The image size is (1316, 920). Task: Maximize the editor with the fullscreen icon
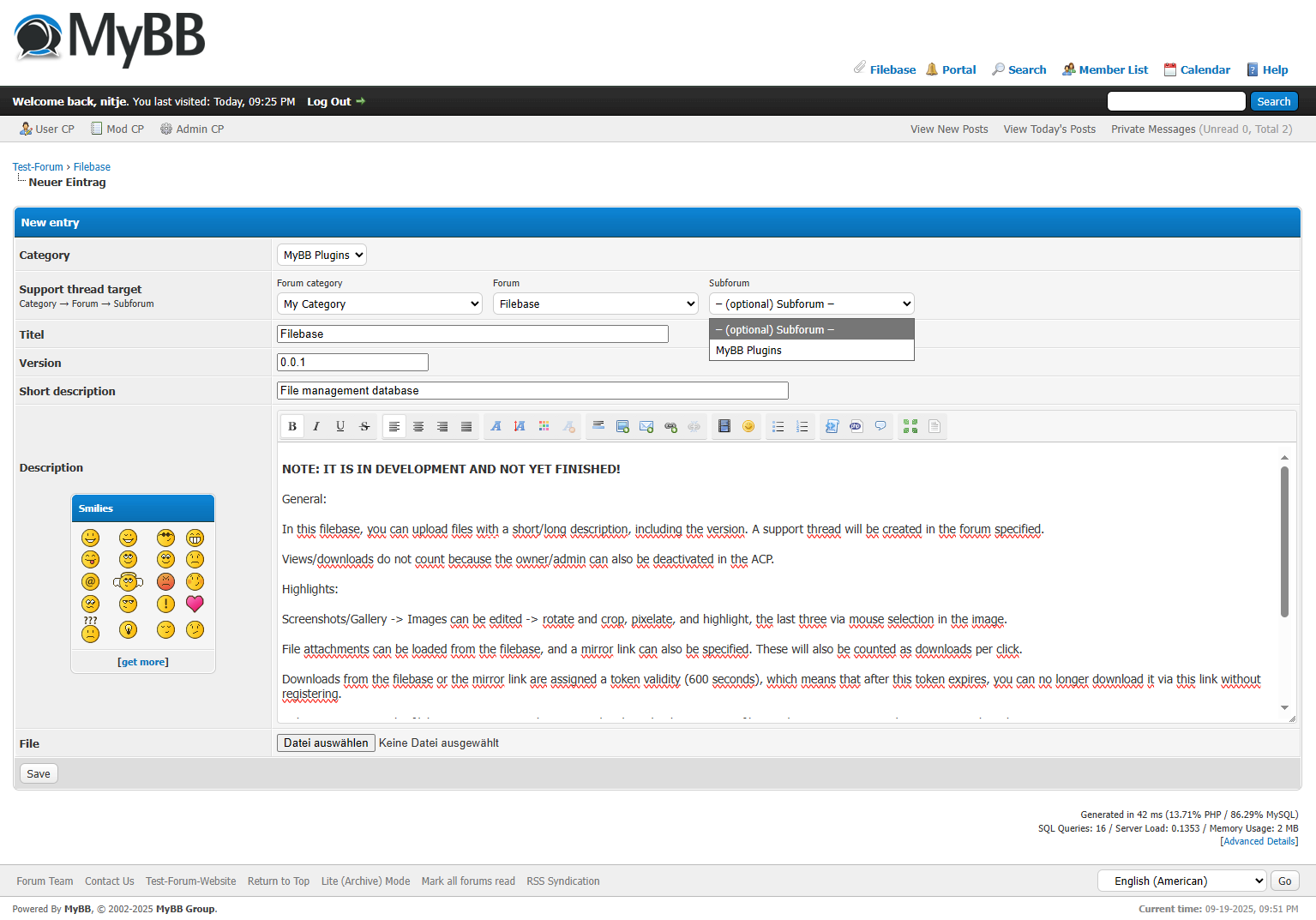[x=910, y=426]
